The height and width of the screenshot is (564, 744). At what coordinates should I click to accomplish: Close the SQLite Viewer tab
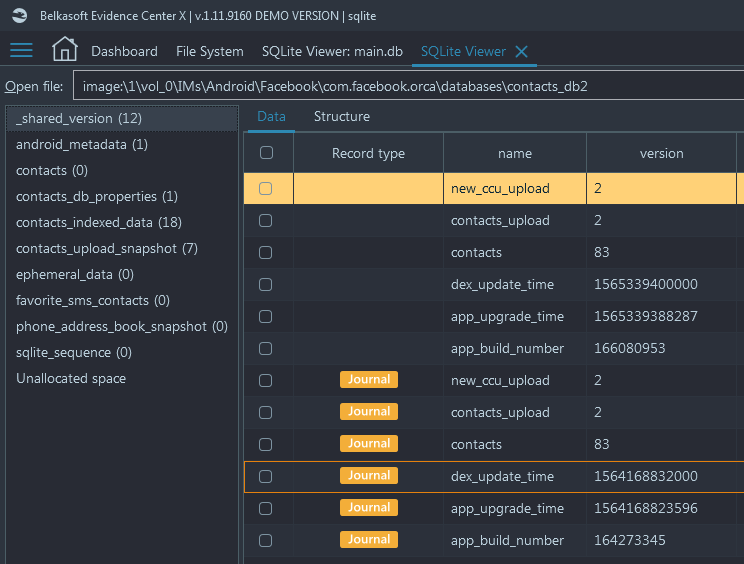(521, 51)
